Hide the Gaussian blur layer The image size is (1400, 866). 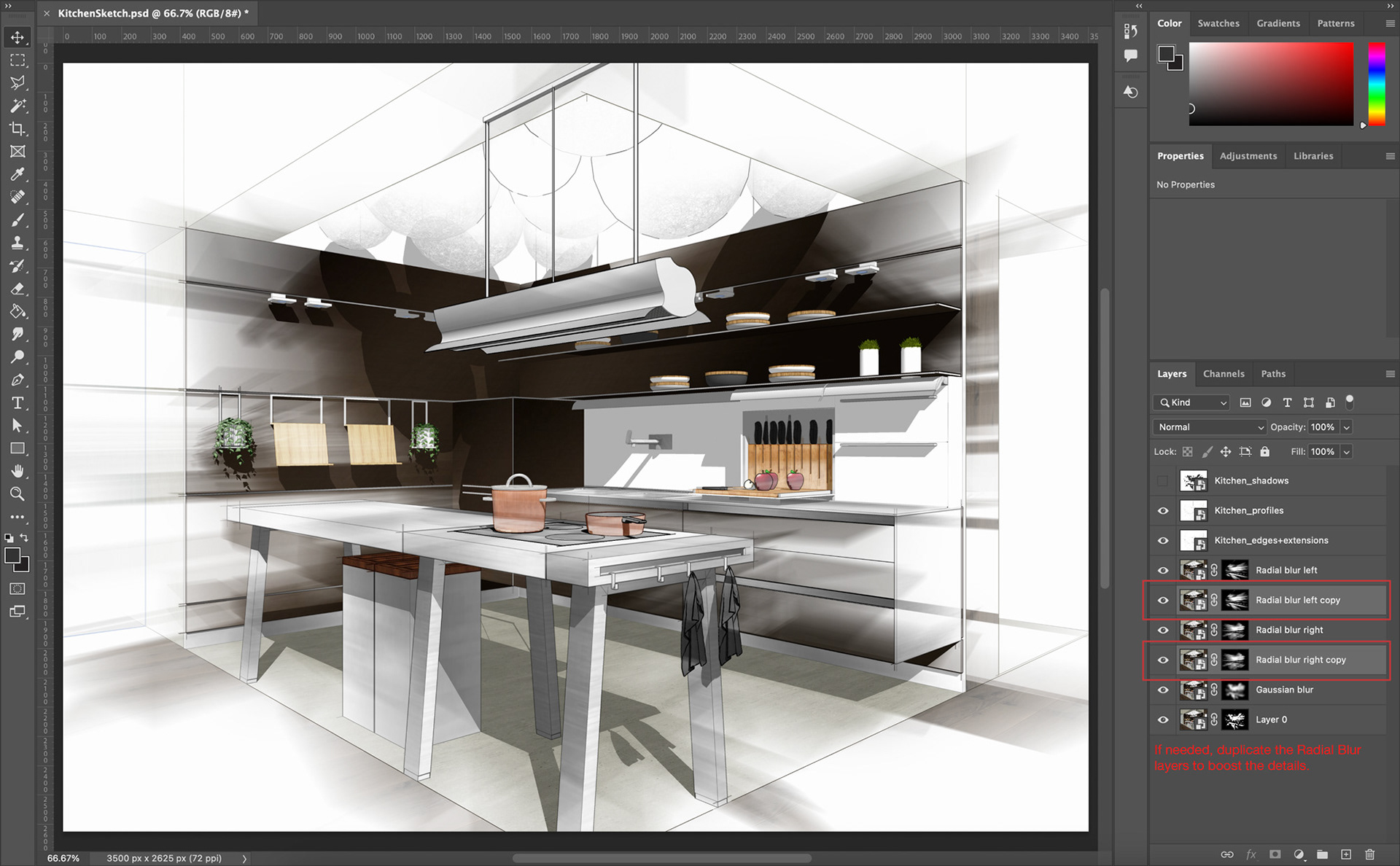[1163, 690]
